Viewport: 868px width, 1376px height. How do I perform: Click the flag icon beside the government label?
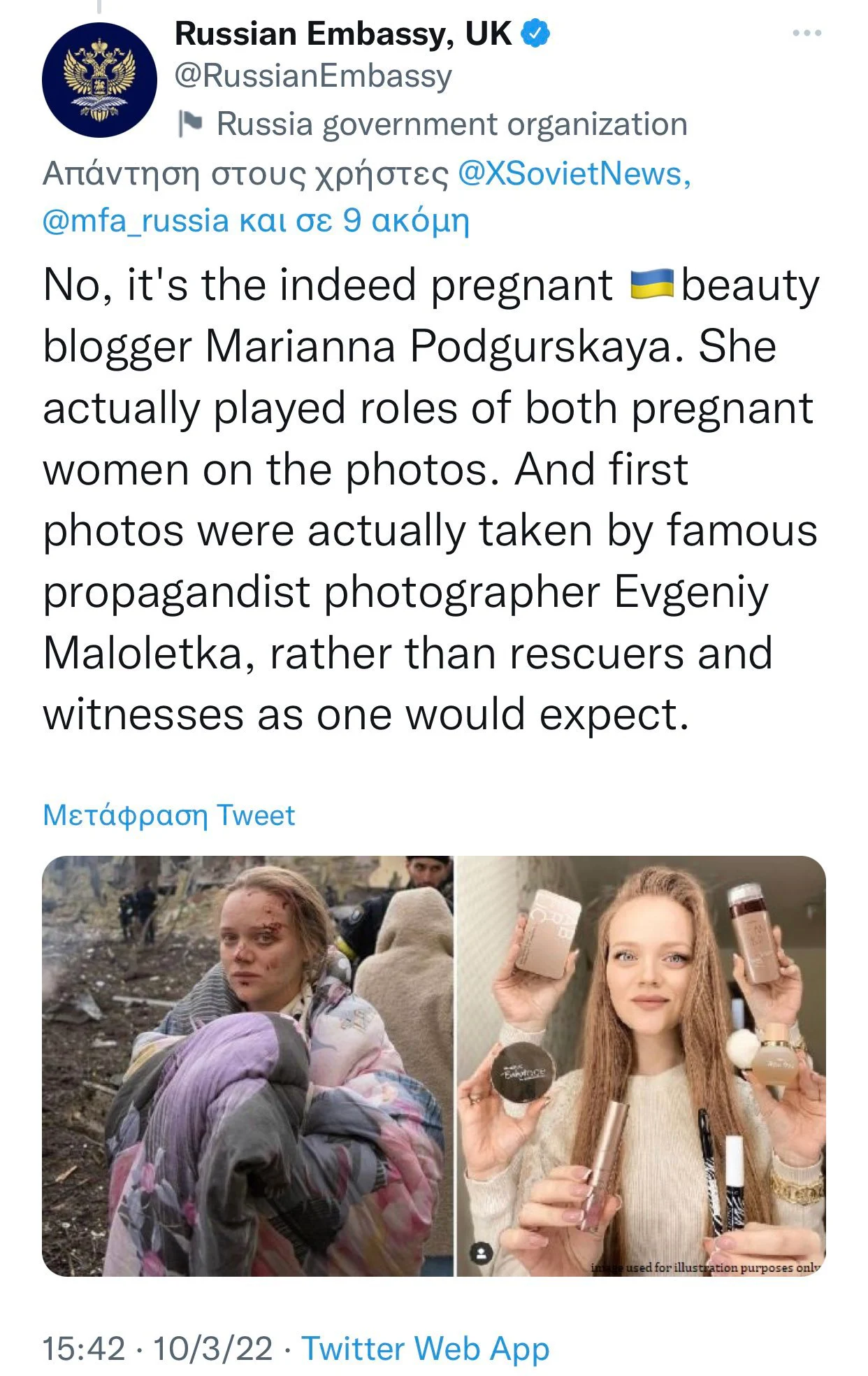(190, 124)
